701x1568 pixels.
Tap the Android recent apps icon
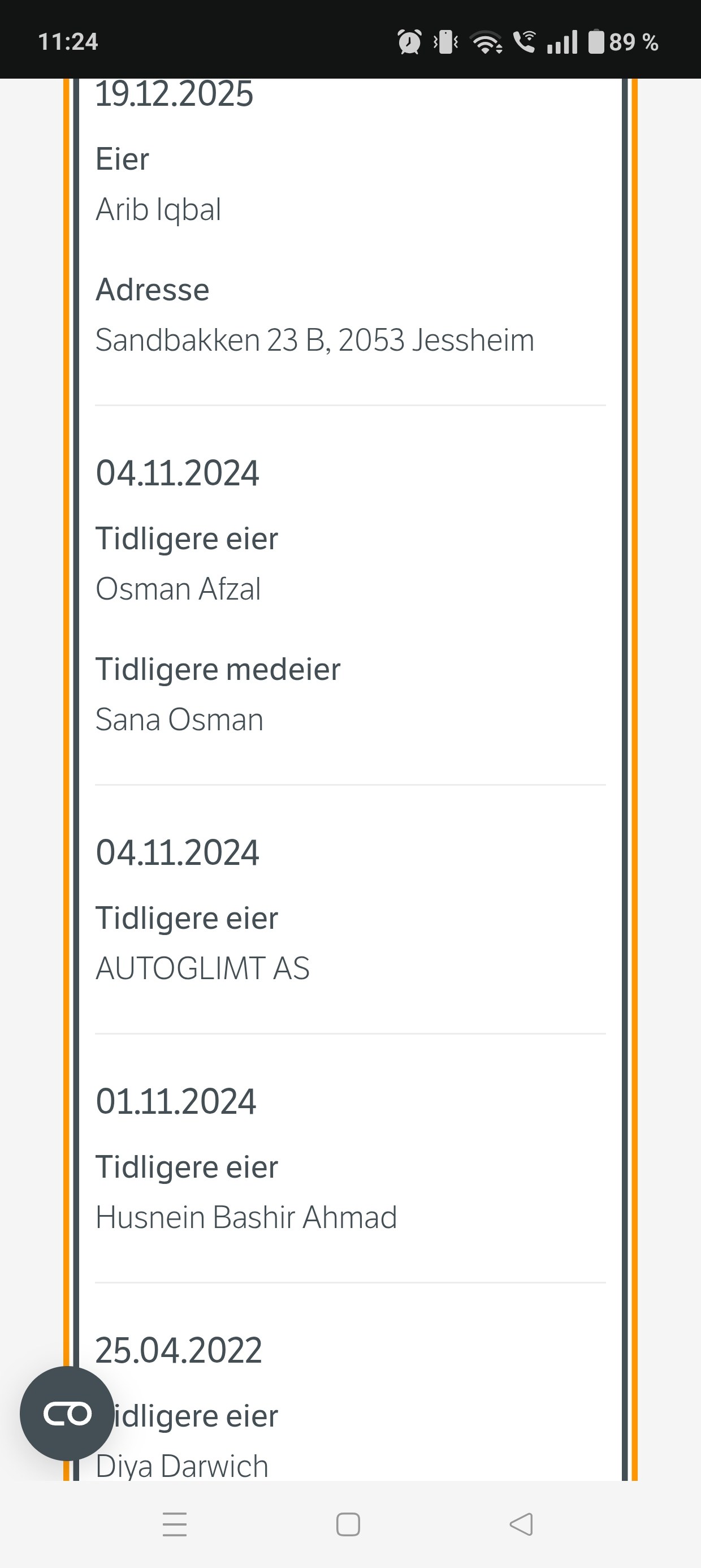pos(175,1523)
